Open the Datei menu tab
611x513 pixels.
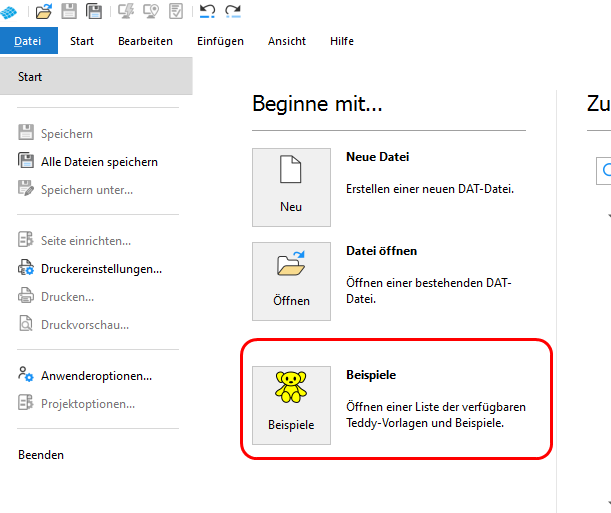point(28,41)
